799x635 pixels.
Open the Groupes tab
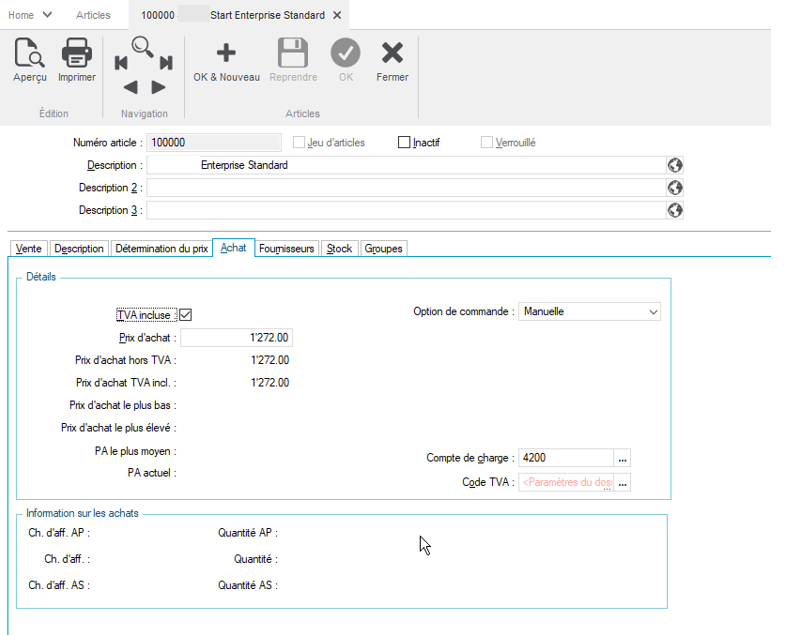pos(383,249)
